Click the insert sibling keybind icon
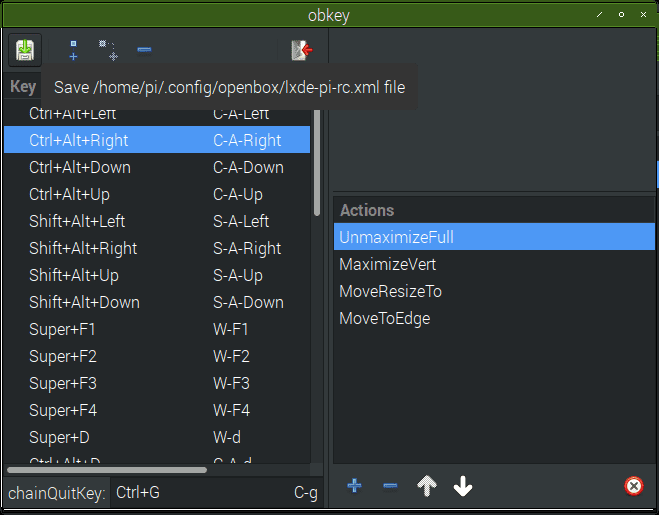The image size is (659, 515). coord(73,50)
